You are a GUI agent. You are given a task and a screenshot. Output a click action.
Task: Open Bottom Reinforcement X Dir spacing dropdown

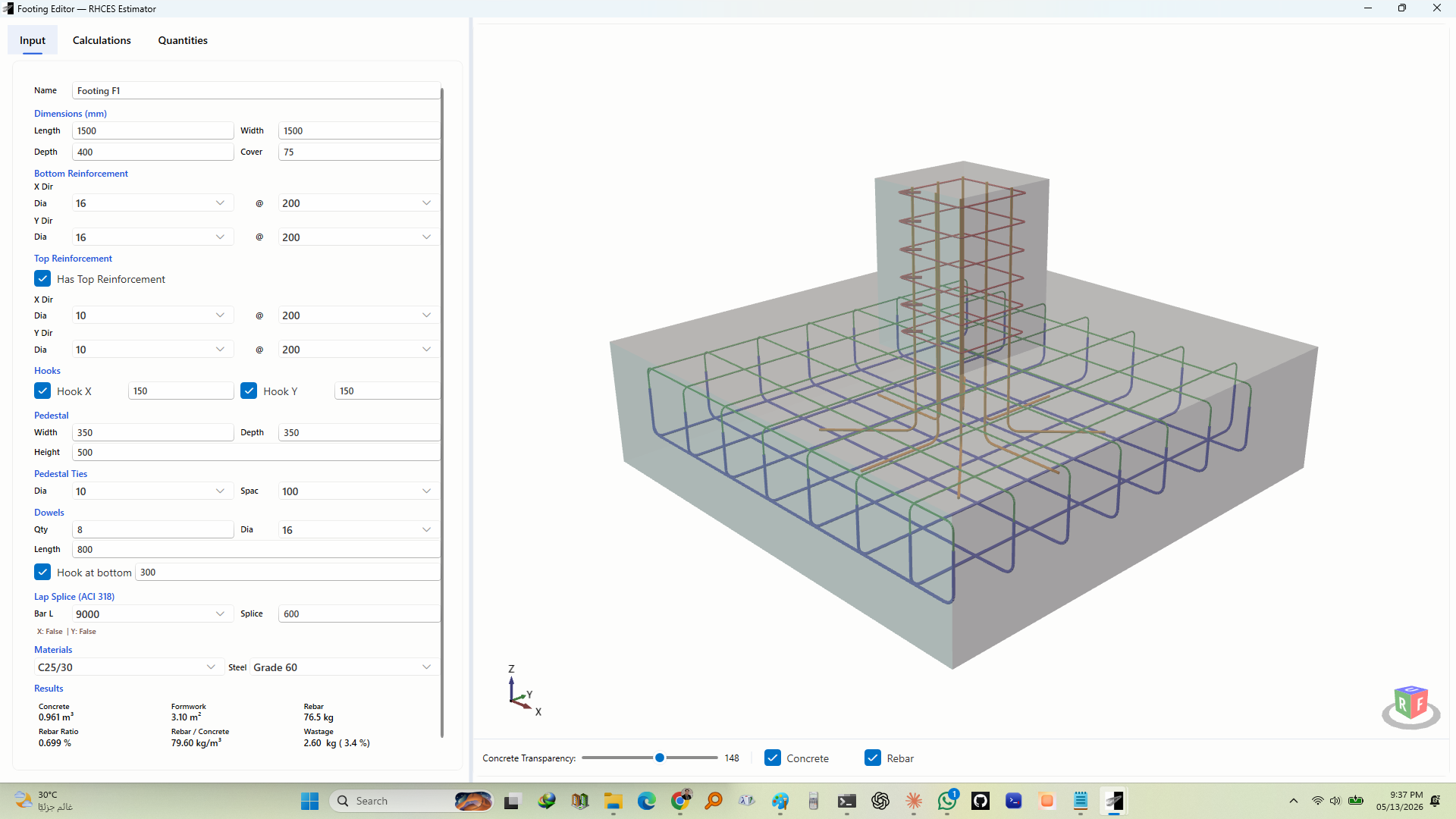pos(359,203)
